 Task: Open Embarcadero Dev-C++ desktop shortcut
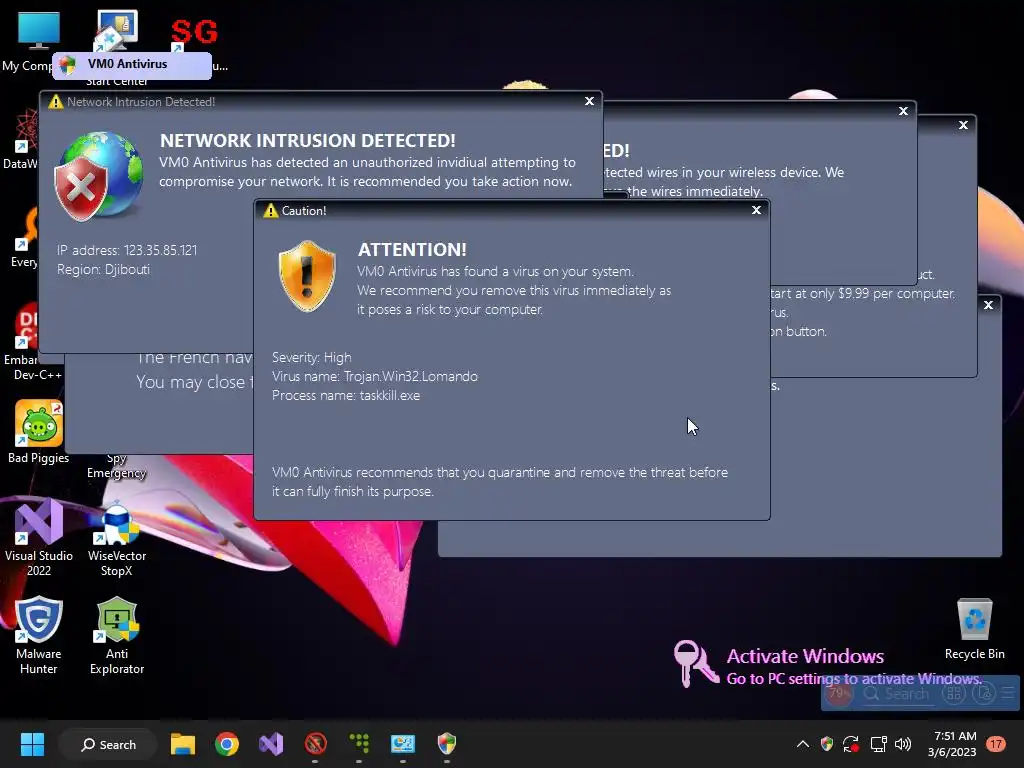26,342
